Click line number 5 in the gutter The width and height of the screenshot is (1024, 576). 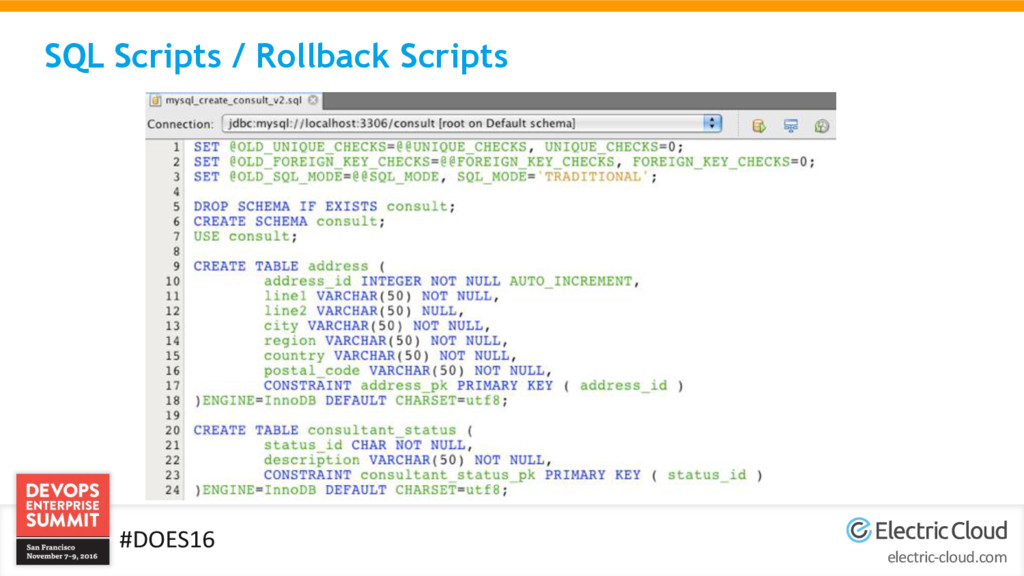pyautogui.click(x=176, y=207)
